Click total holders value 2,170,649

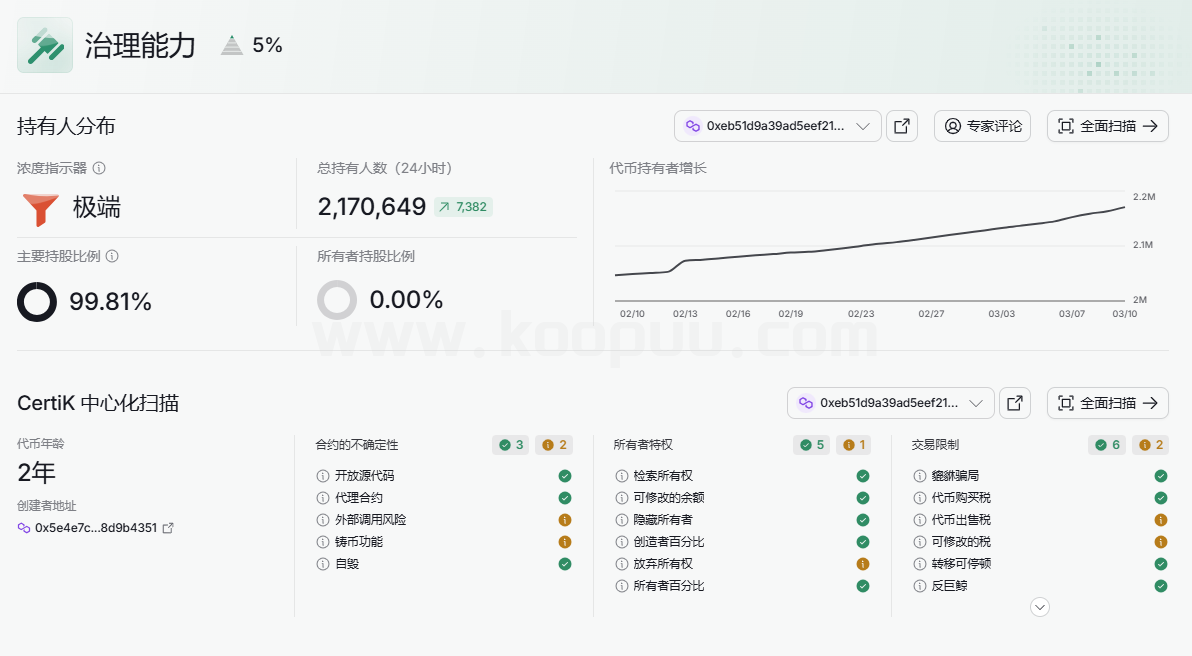(372, 207)
